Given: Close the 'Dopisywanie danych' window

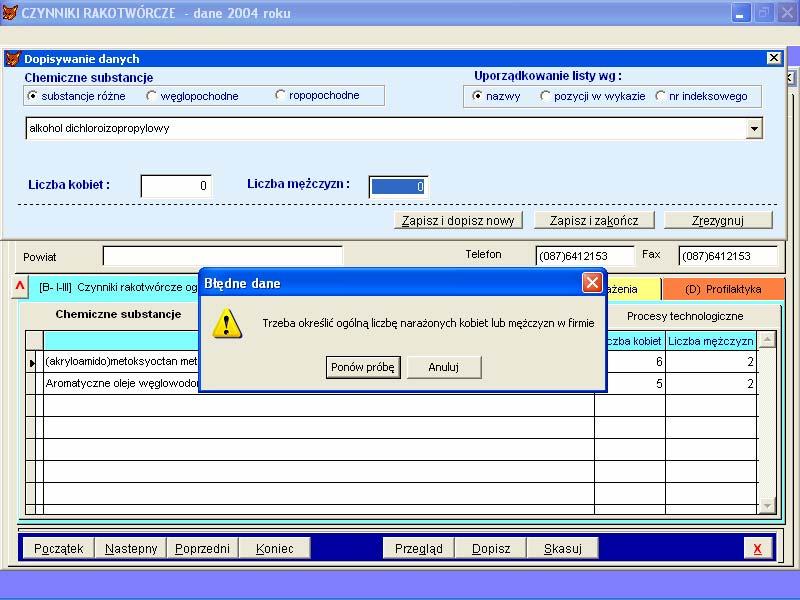Looking at the screenshot, I should coord(773,58).
